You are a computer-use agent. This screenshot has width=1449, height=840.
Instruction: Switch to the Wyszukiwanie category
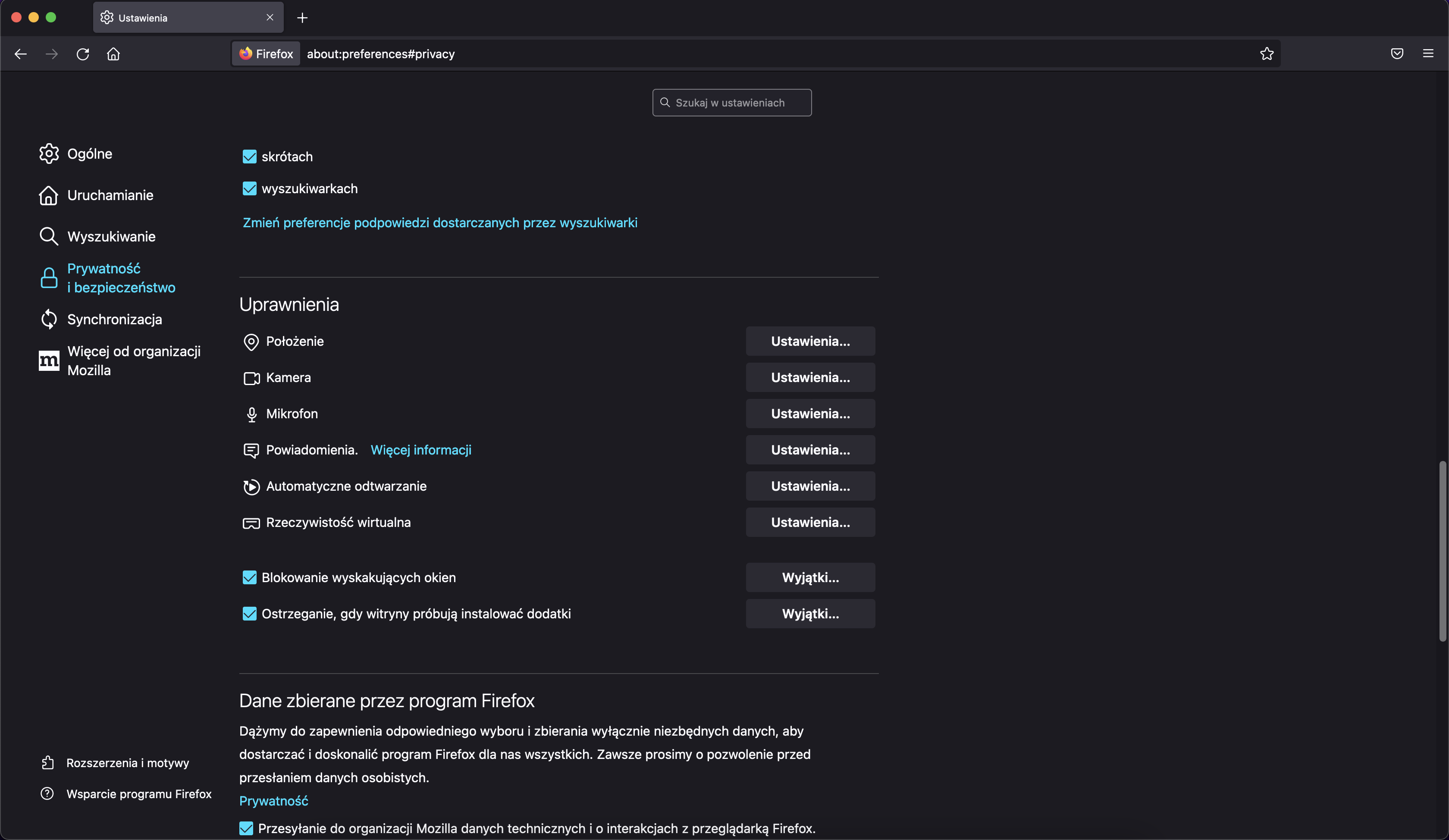pyautogui.click(x=111, y=236)
